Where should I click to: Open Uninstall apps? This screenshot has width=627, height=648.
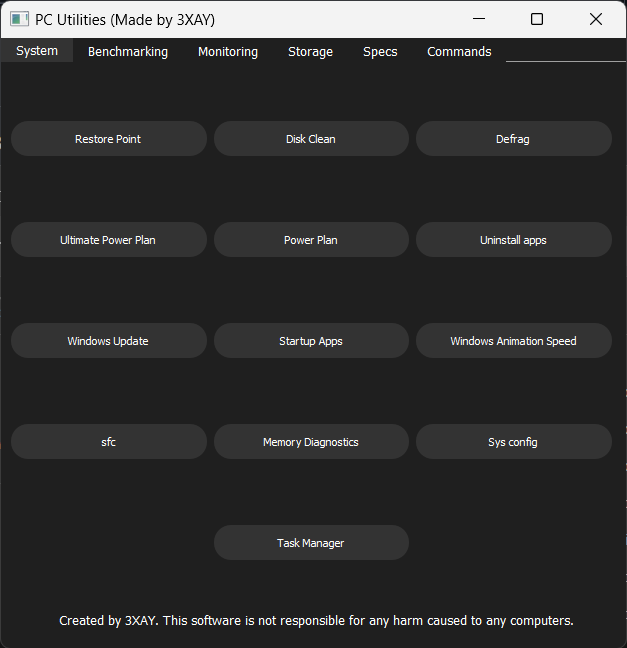(x=514, y=240)
